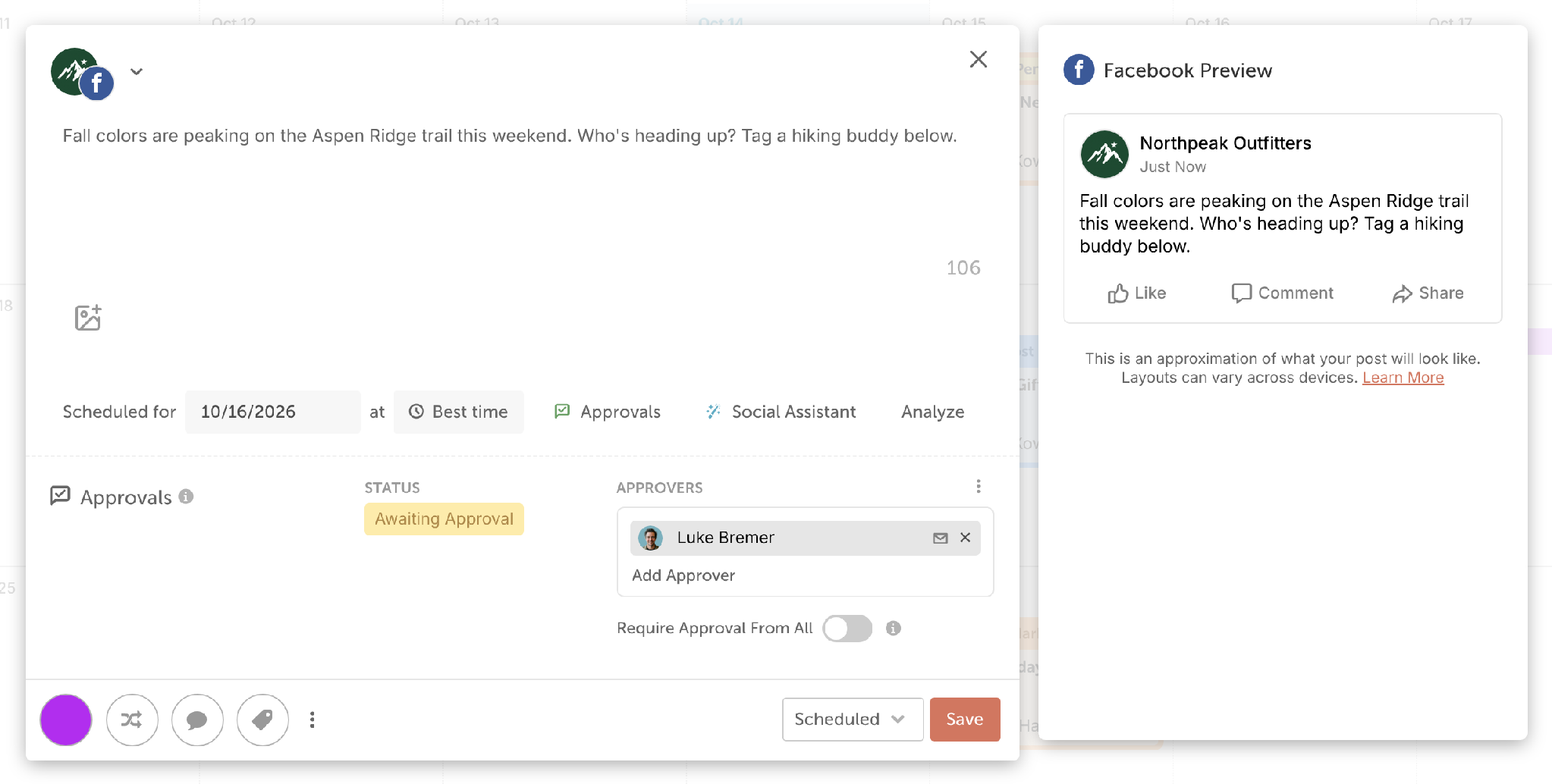
Task: Click the Northpeak Facebook profile avatar
Action: point(81,74)
